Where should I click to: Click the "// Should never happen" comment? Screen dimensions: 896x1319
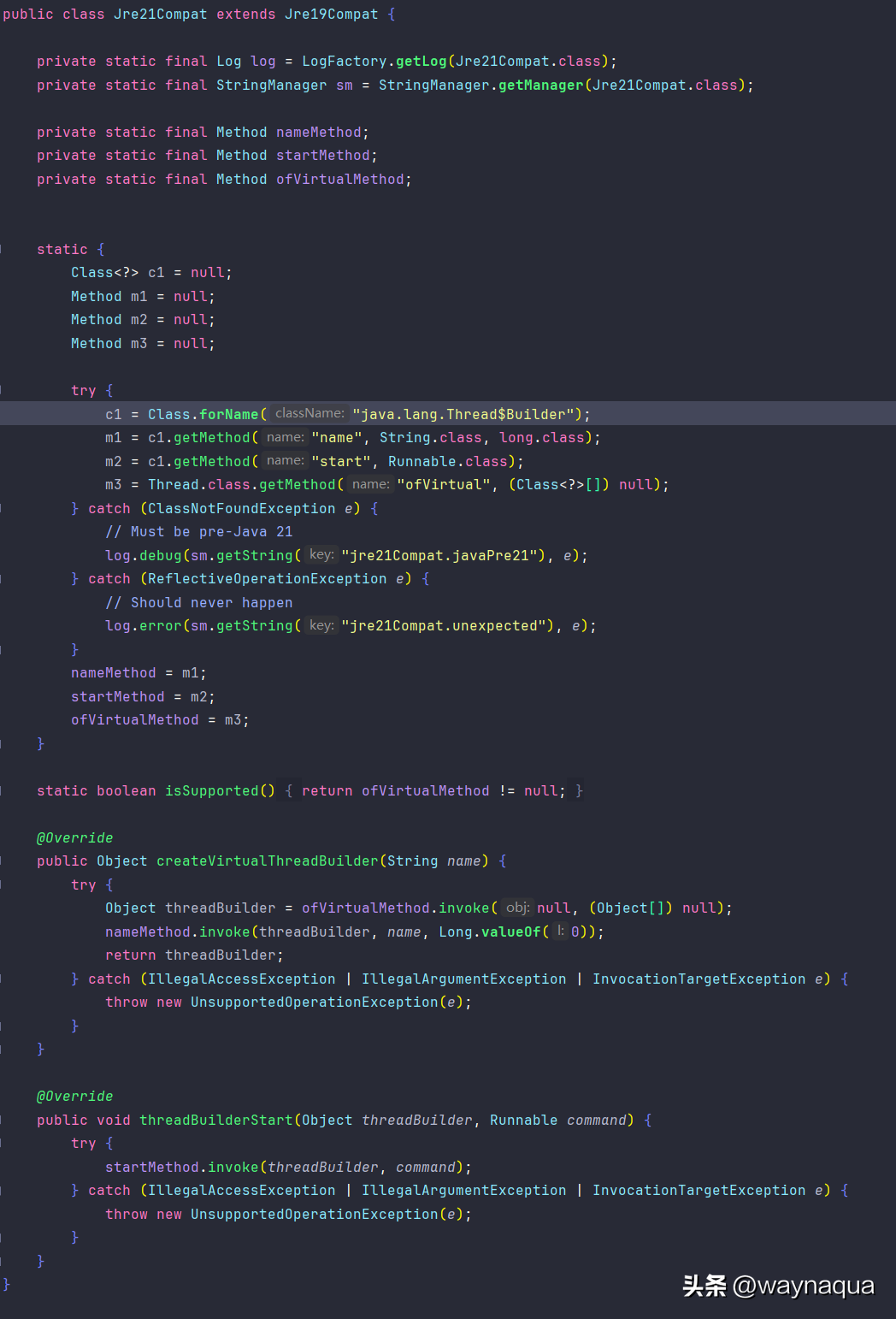[x=199, y=603]
